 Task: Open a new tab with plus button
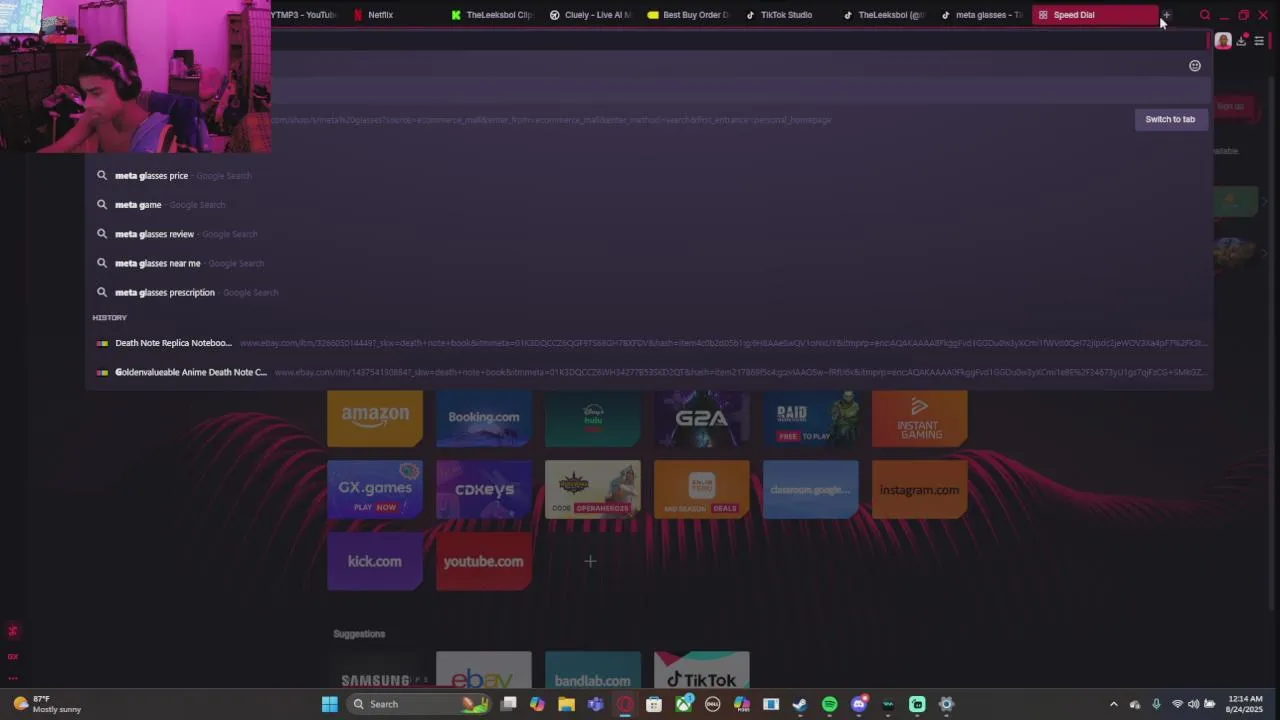pos(1166,15)
